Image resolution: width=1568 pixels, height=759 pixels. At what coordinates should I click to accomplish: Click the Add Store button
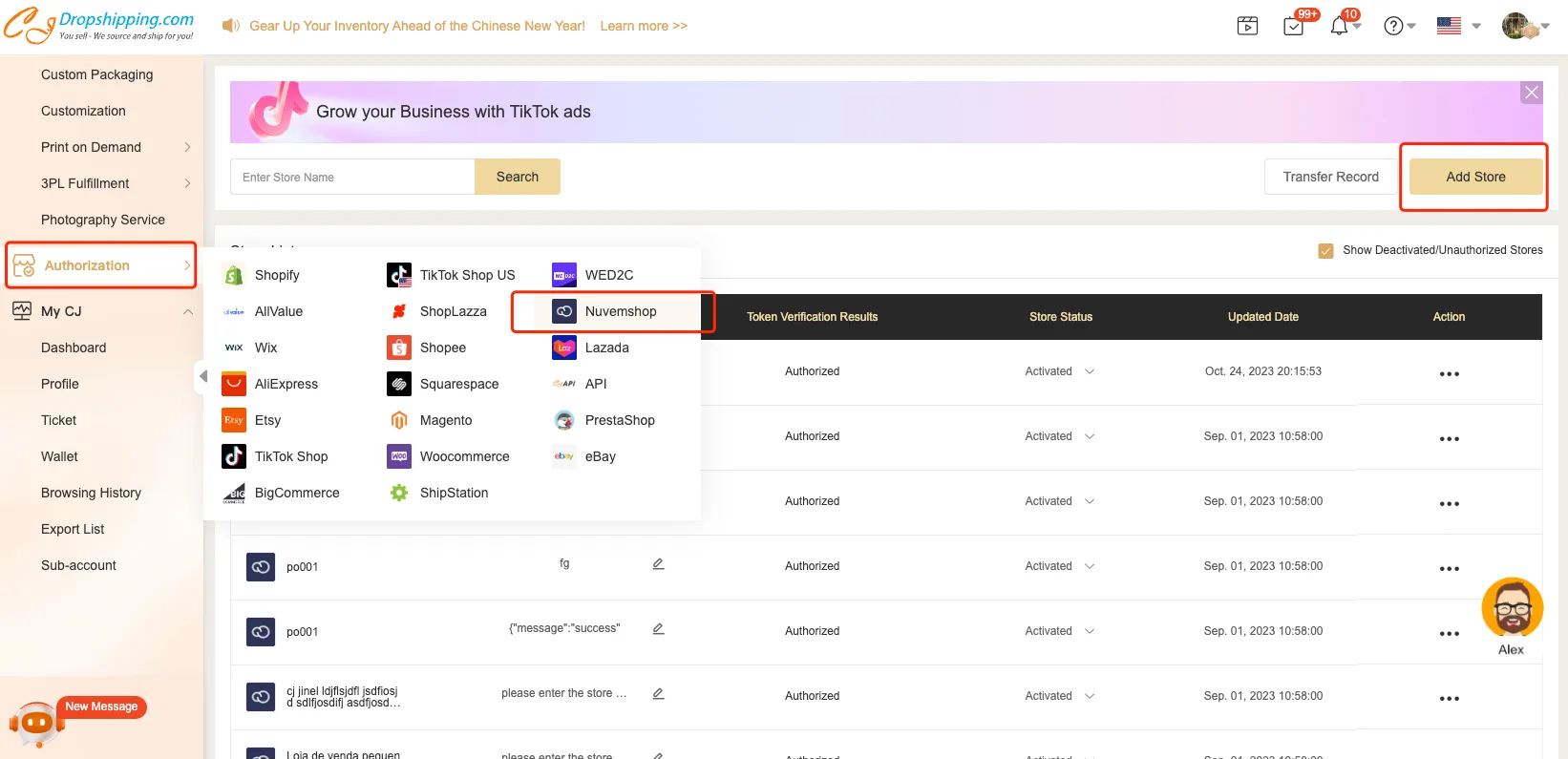1474,177
